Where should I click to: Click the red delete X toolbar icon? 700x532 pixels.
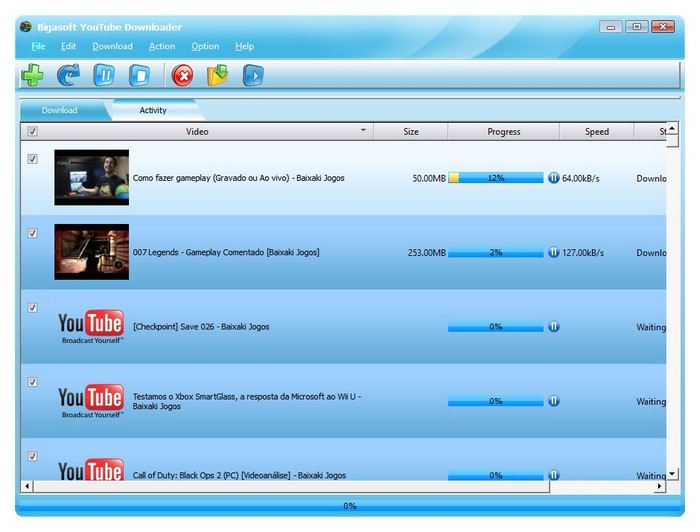click(183, 75)
